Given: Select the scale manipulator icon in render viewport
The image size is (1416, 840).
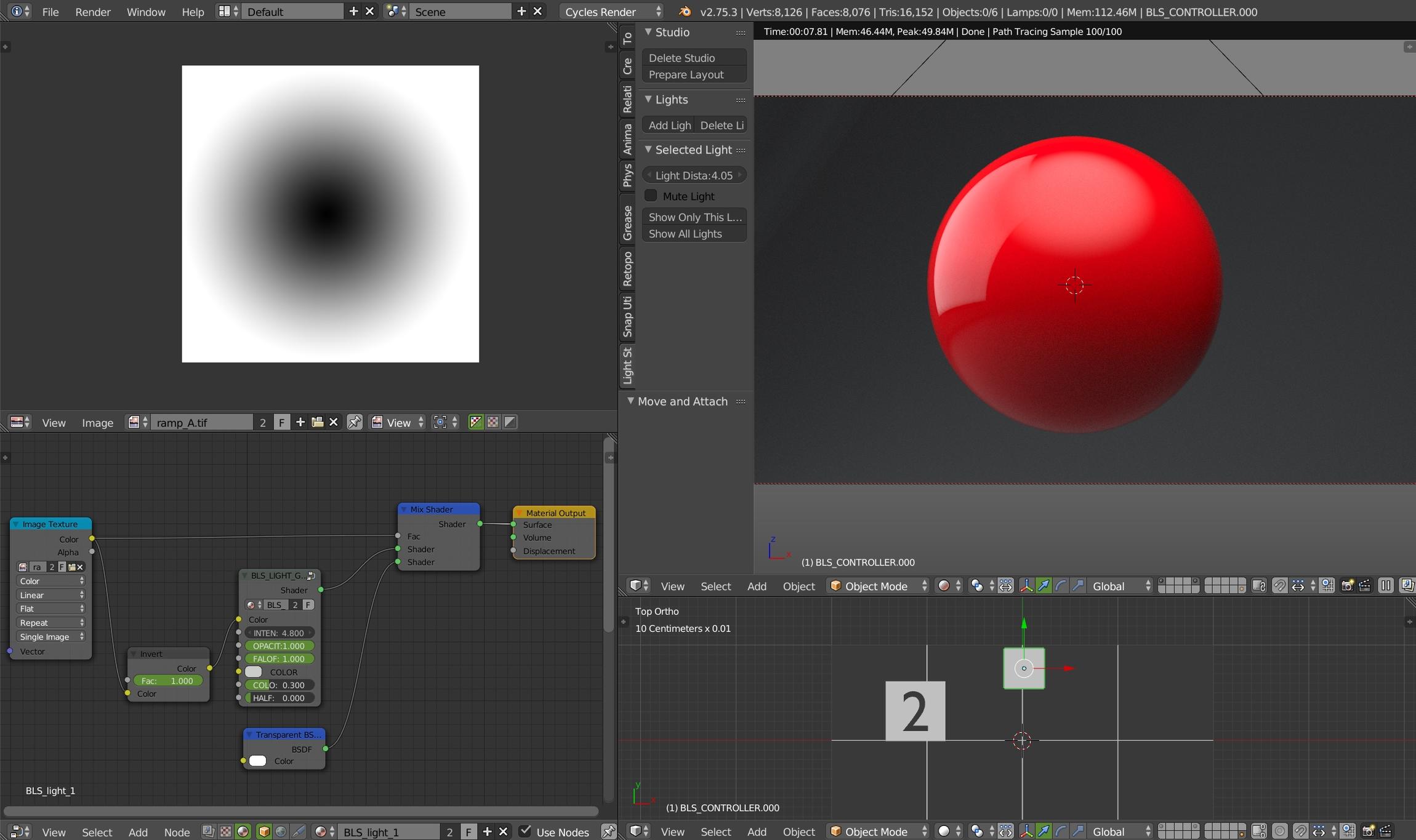Looking at the screenshot, I should (x=1078, y=586).
